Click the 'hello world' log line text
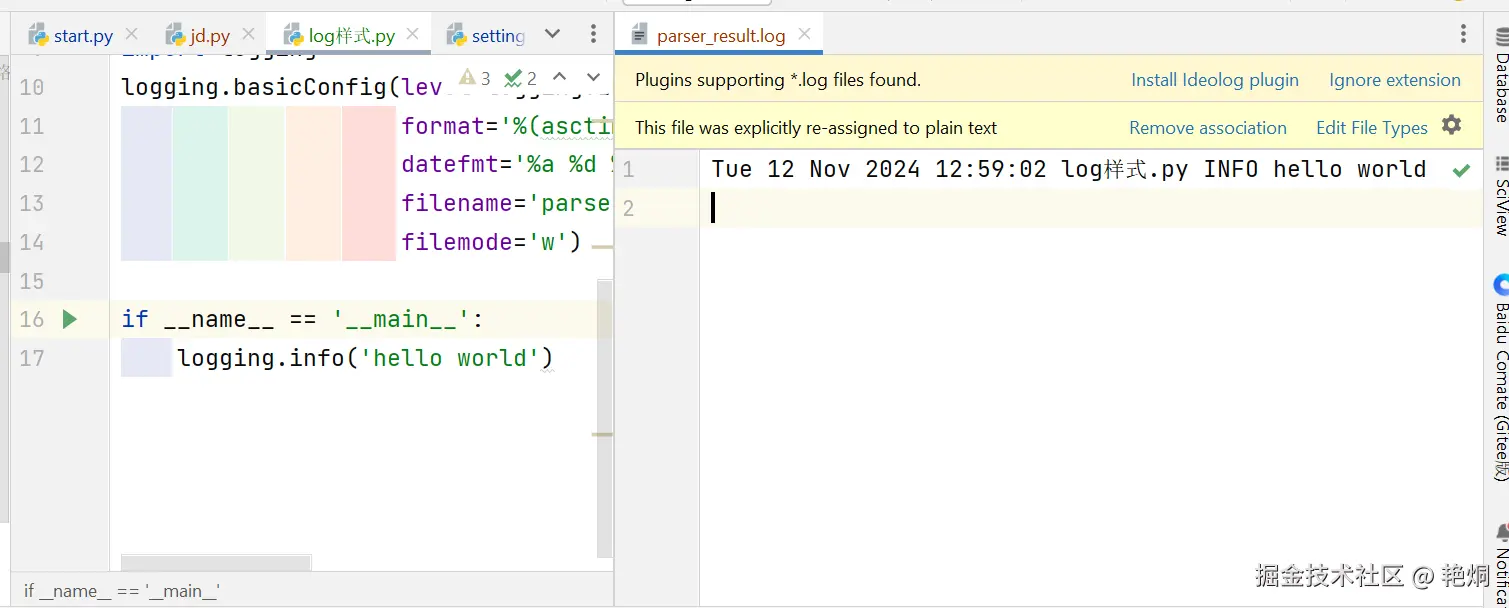The width and height of the screenshot is (1509, 608). 1069,169
